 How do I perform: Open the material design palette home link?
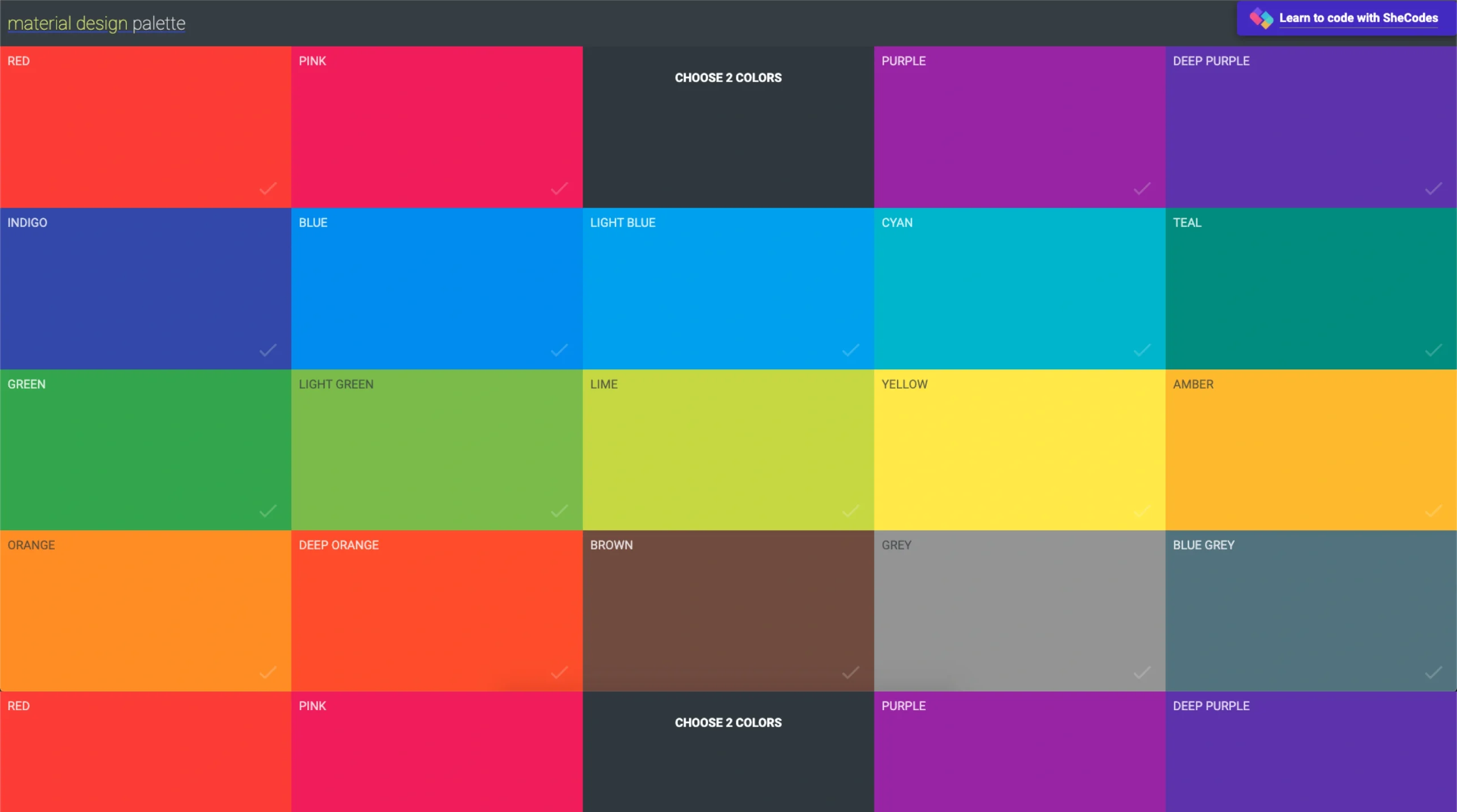point(96,23)
